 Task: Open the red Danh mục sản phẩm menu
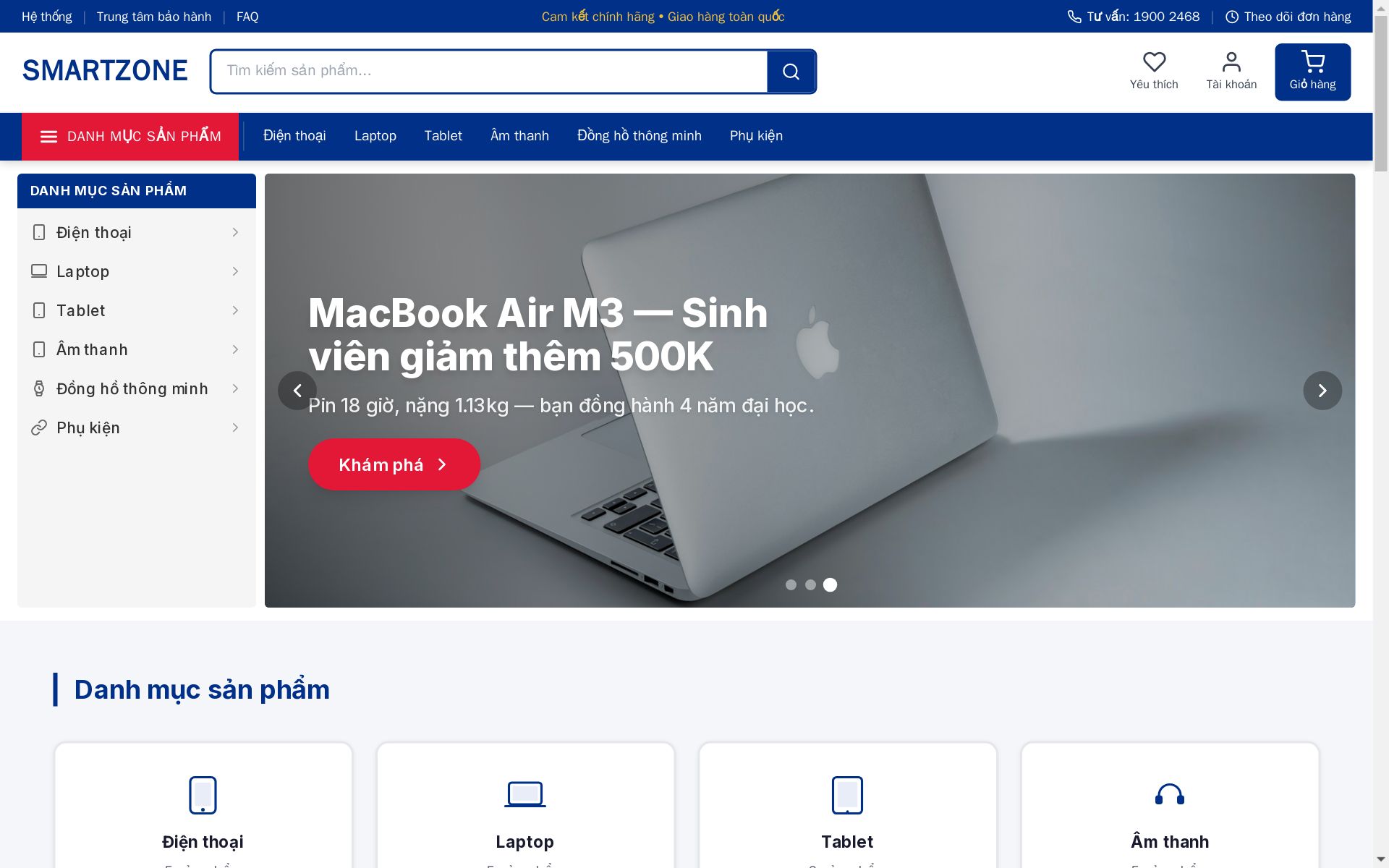coord(130,137)
